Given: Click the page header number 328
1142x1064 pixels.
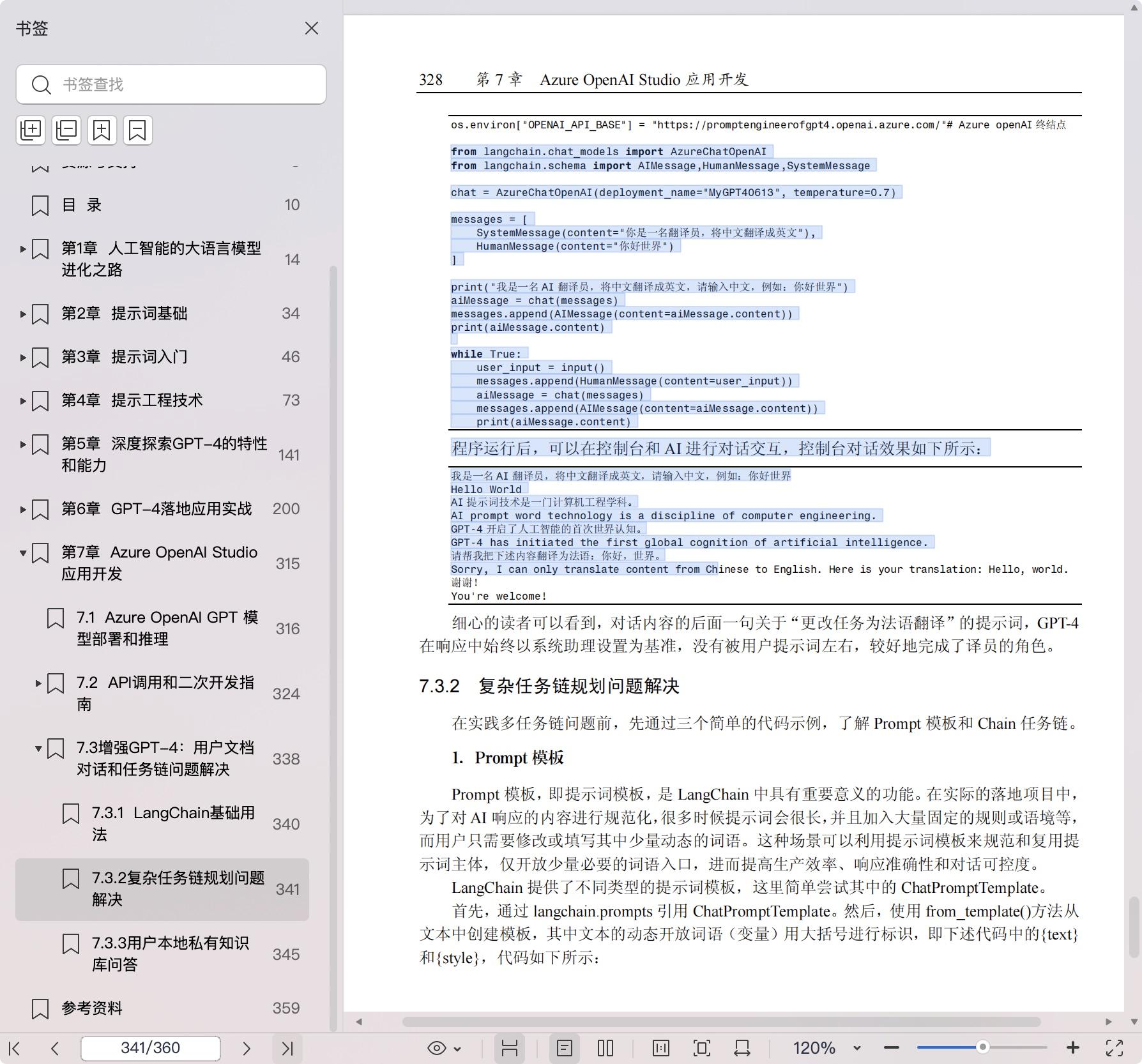Looking at the screenshot, I should (x=431, y=80).
